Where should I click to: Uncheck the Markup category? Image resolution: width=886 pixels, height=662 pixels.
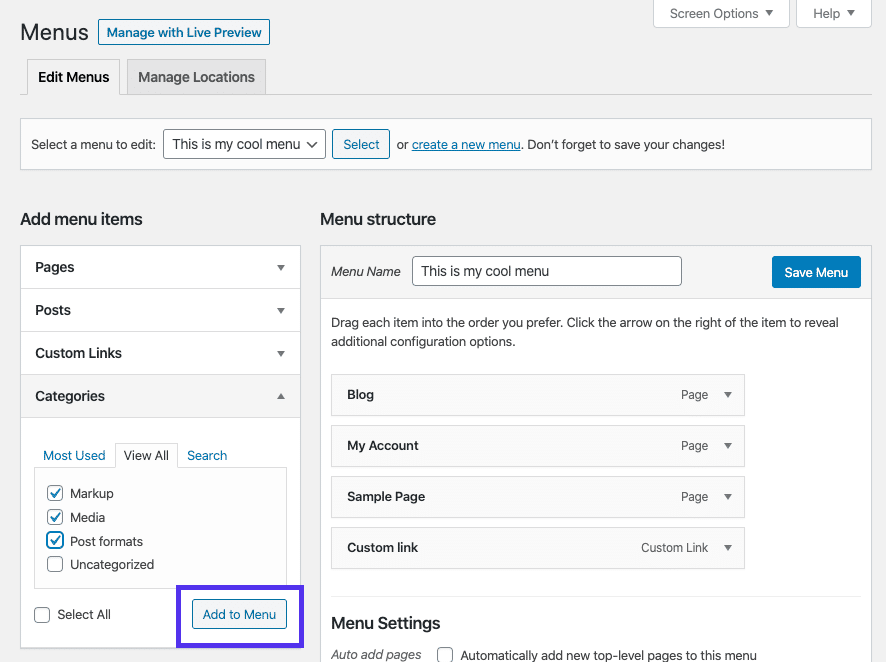55,493
